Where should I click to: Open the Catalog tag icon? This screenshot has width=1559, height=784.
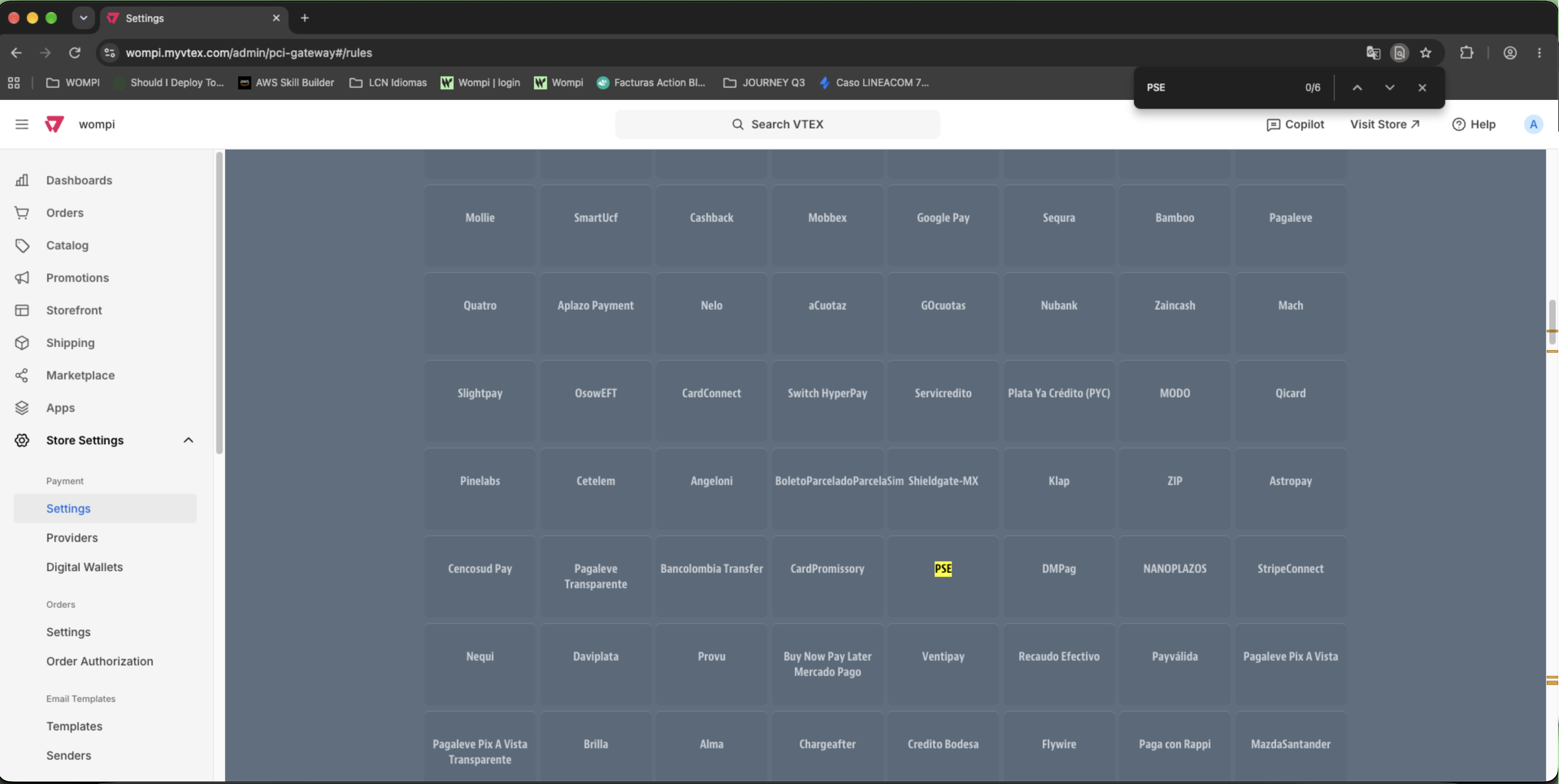22,246
